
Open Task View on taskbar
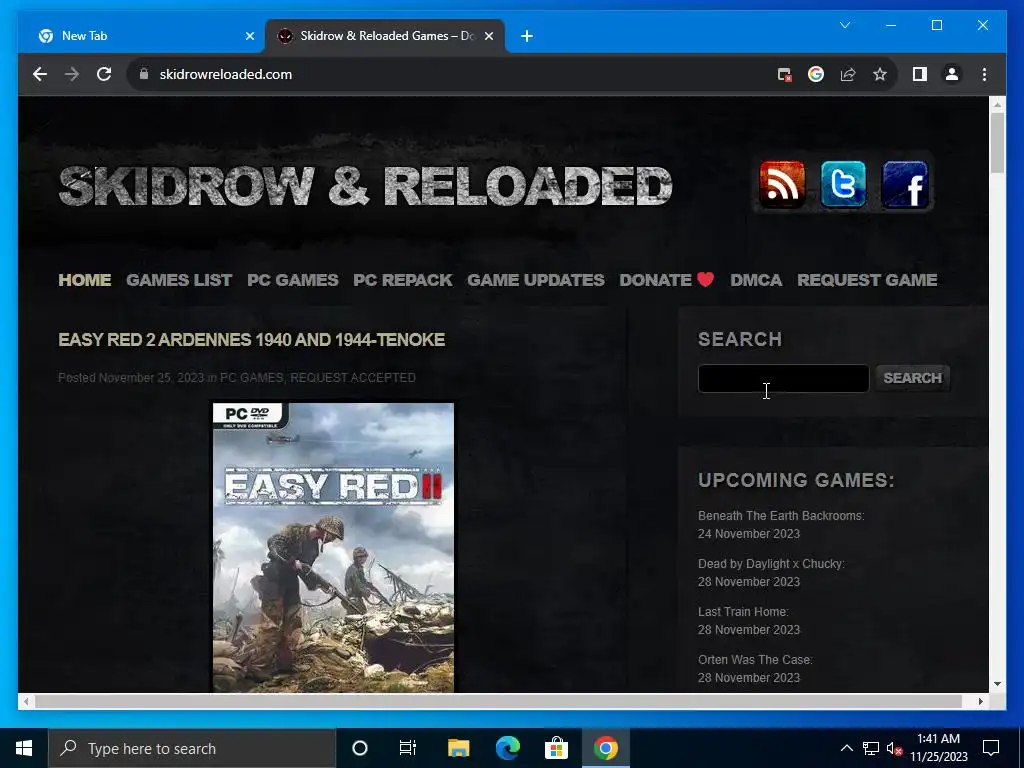point(408,748)
